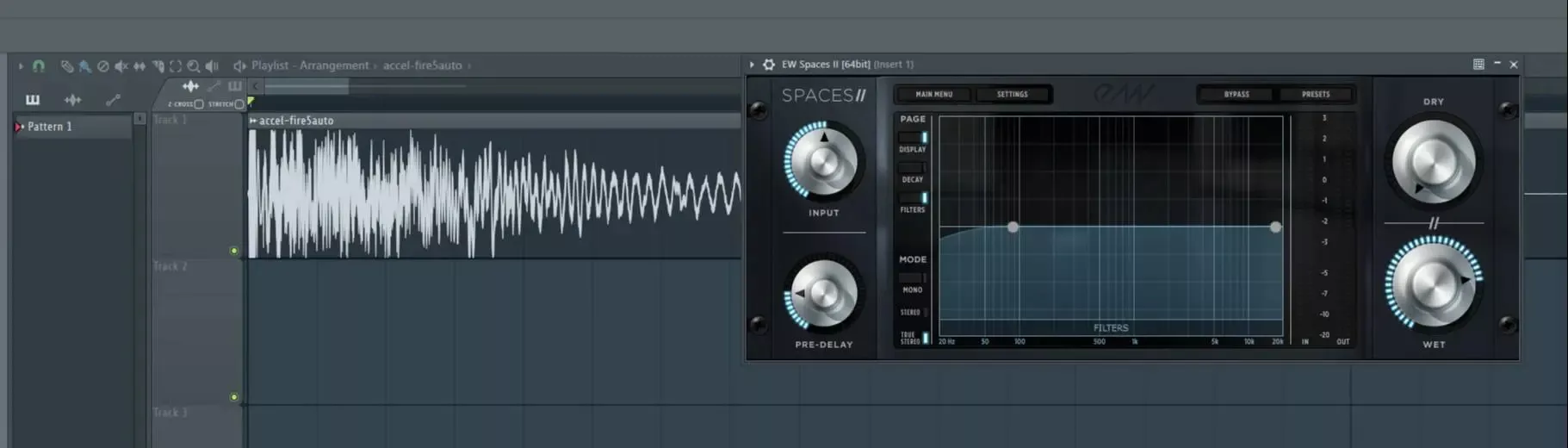Click the timeline scroll left arrow

click(256, 86)
